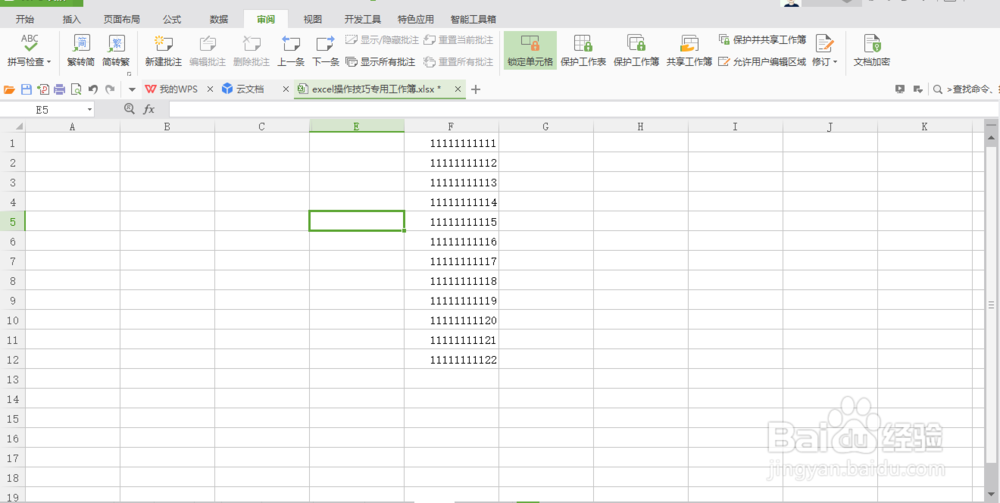1000x503 pixels.
Task: Add a comment with 新建批注
Action: (163, 50)
